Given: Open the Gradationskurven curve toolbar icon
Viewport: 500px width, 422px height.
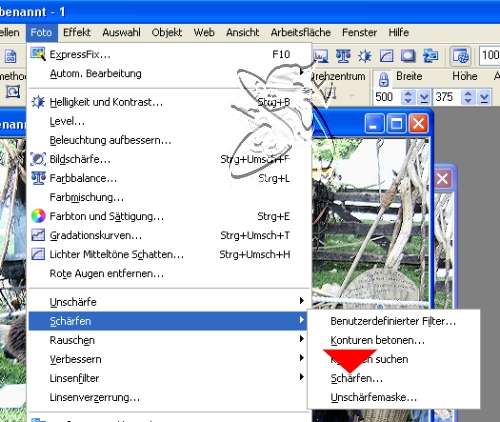Looking at the screenshot, I should tap(386, 56).
